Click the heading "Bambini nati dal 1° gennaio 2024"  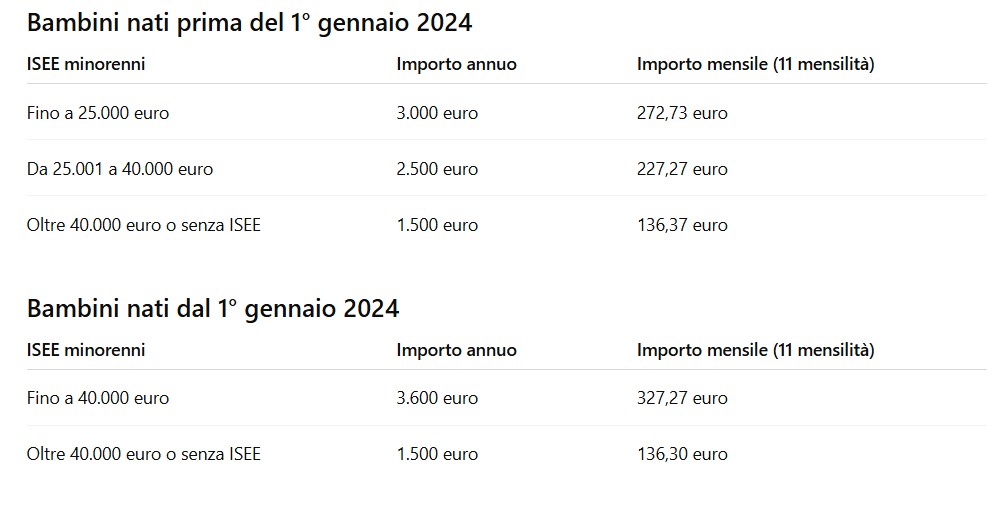point(213,308)
